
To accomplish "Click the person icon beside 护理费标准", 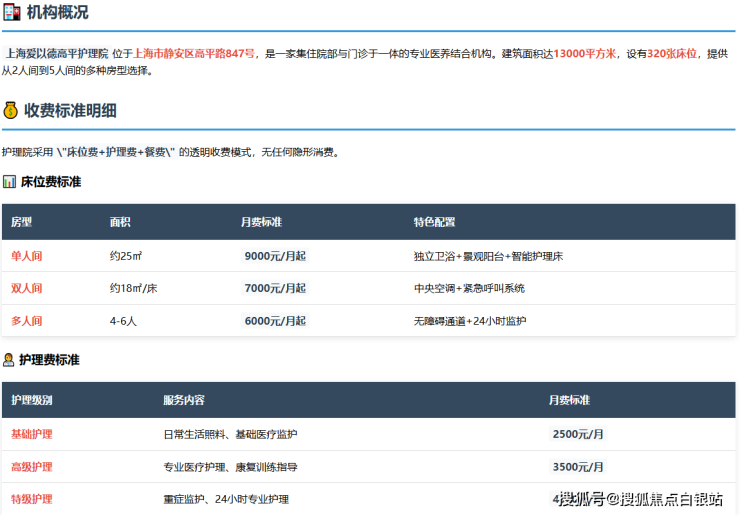I will click(x=9, y=360).
